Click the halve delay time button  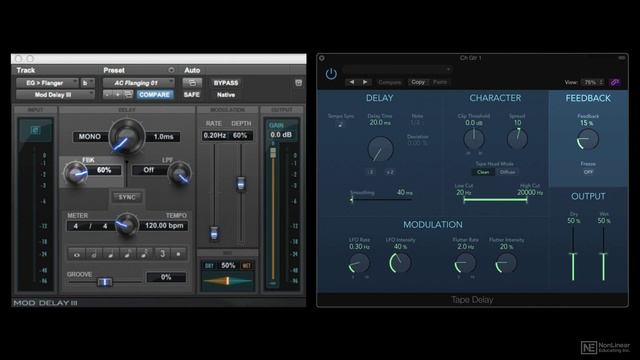click(371, 172)
